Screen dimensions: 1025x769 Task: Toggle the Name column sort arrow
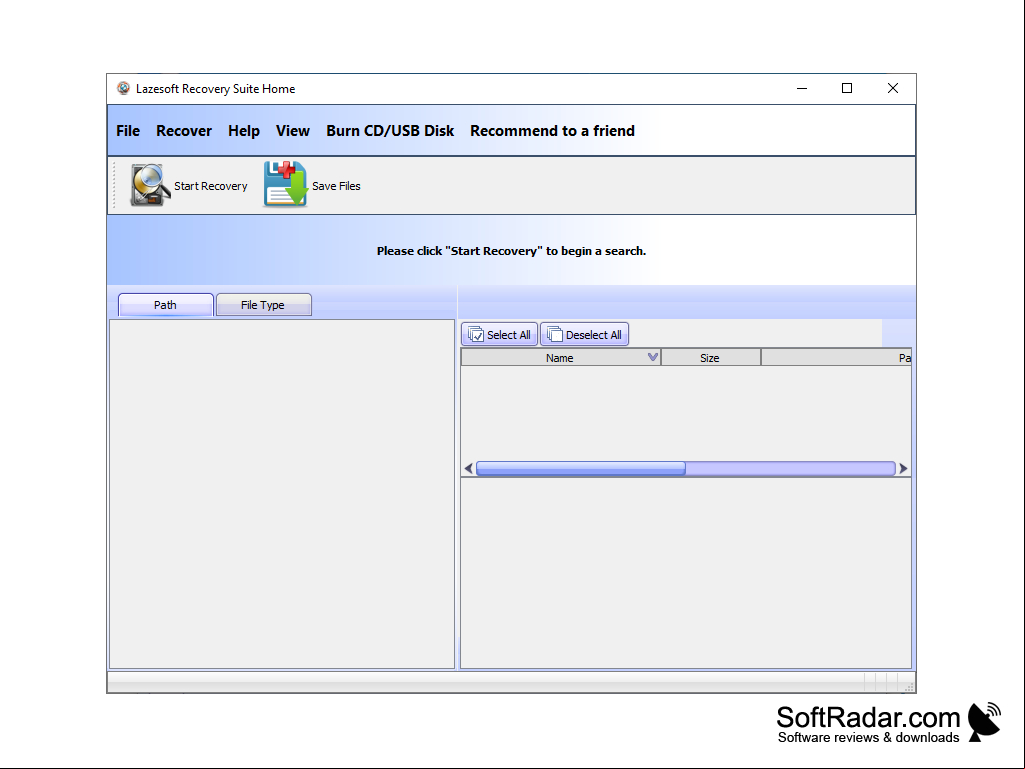(x=652, y=357)
